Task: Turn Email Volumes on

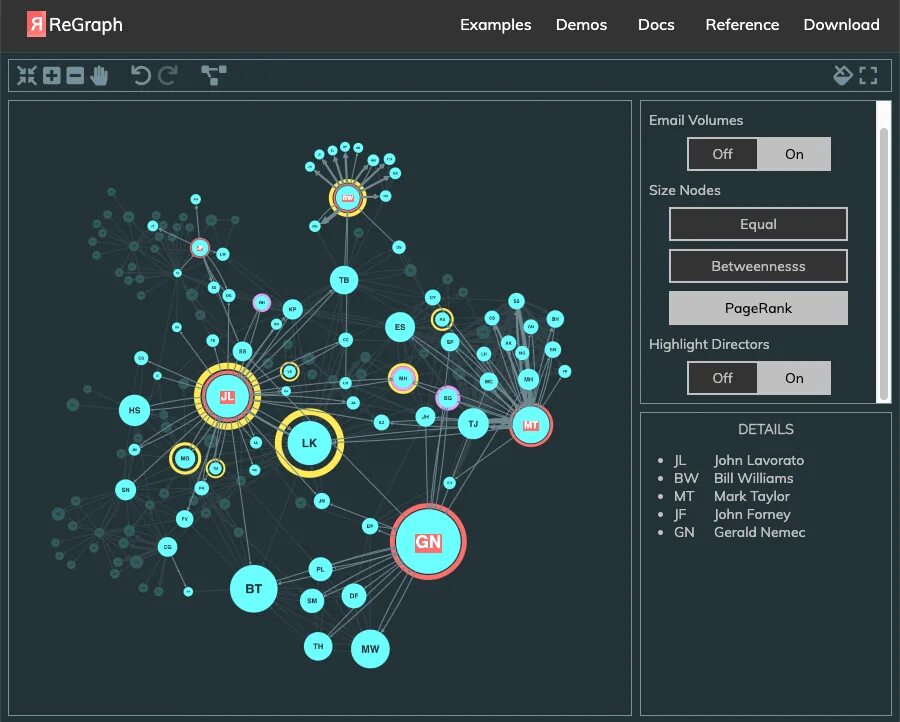Action: 794,154
